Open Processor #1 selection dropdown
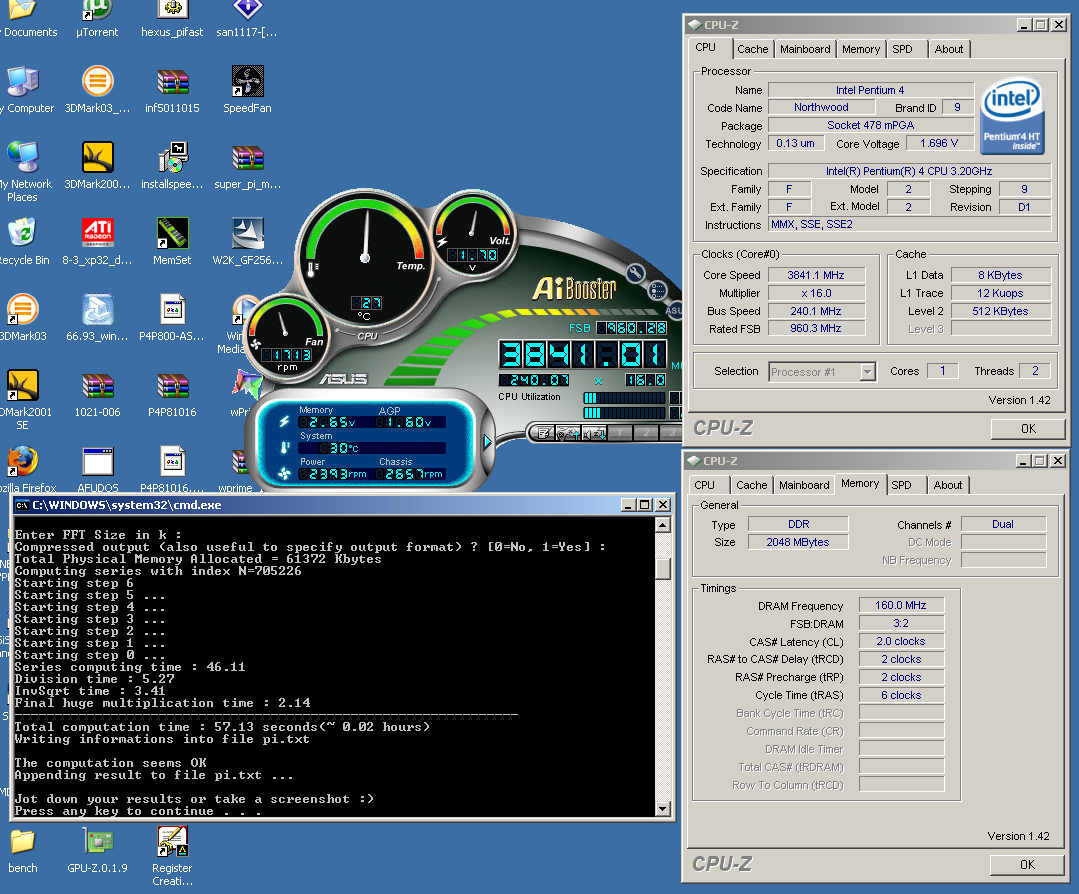This screenshot has height=894, width=1079. [x=867, y=372]
